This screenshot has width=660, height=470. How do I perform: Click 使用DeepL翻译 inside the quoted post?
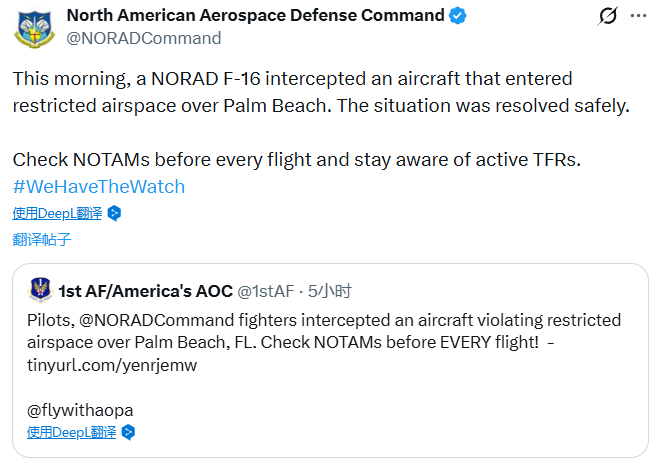(72, 432)
